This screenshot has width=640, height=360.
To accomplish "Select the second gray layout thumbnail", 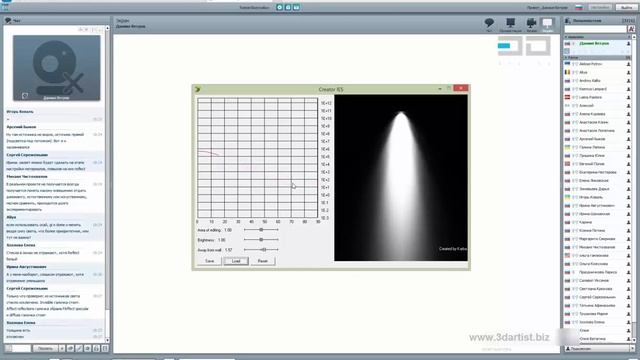I will point(538,46).
